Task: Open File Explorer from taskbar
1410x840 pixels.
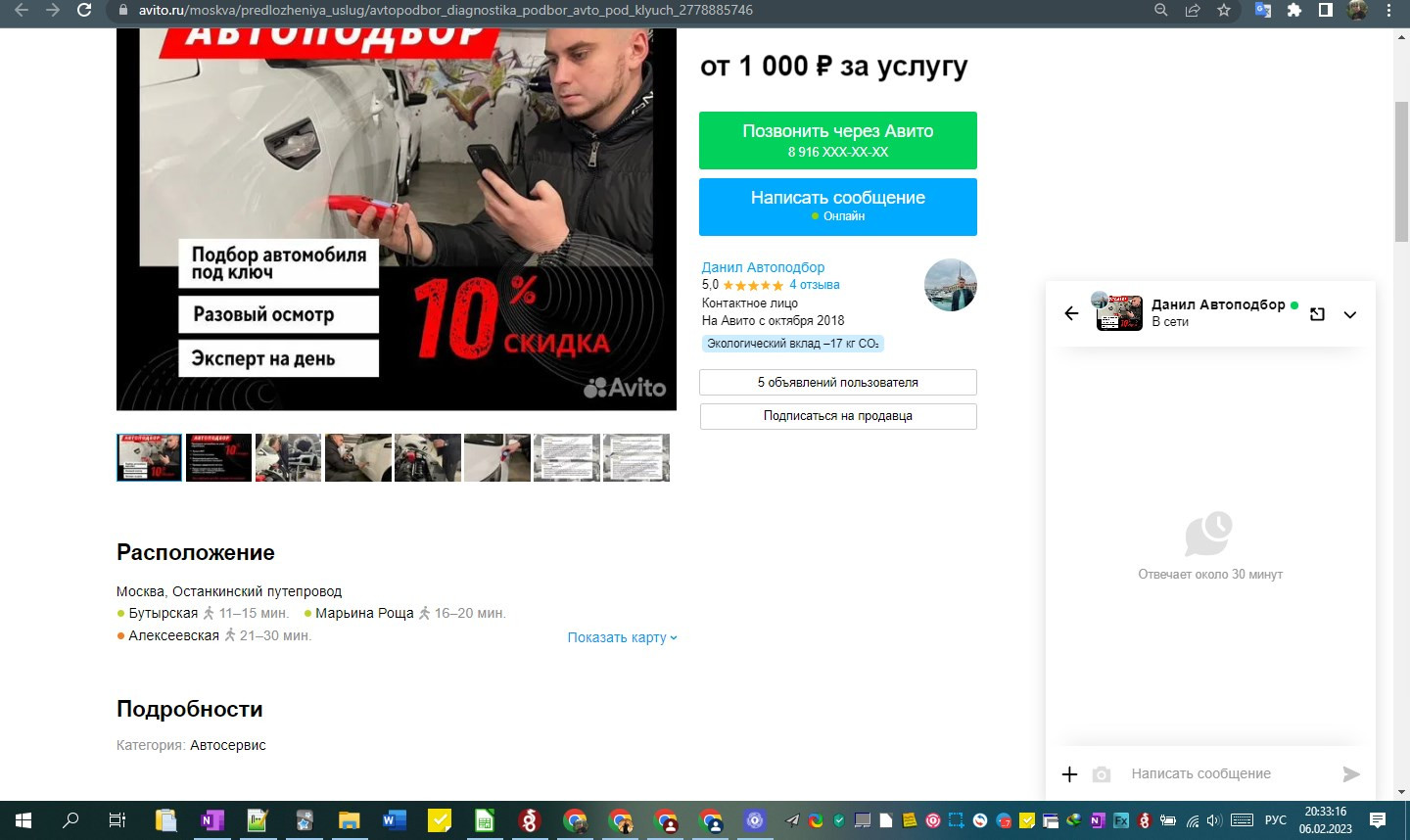Action: pyautogui.click(x=349, y=820)
